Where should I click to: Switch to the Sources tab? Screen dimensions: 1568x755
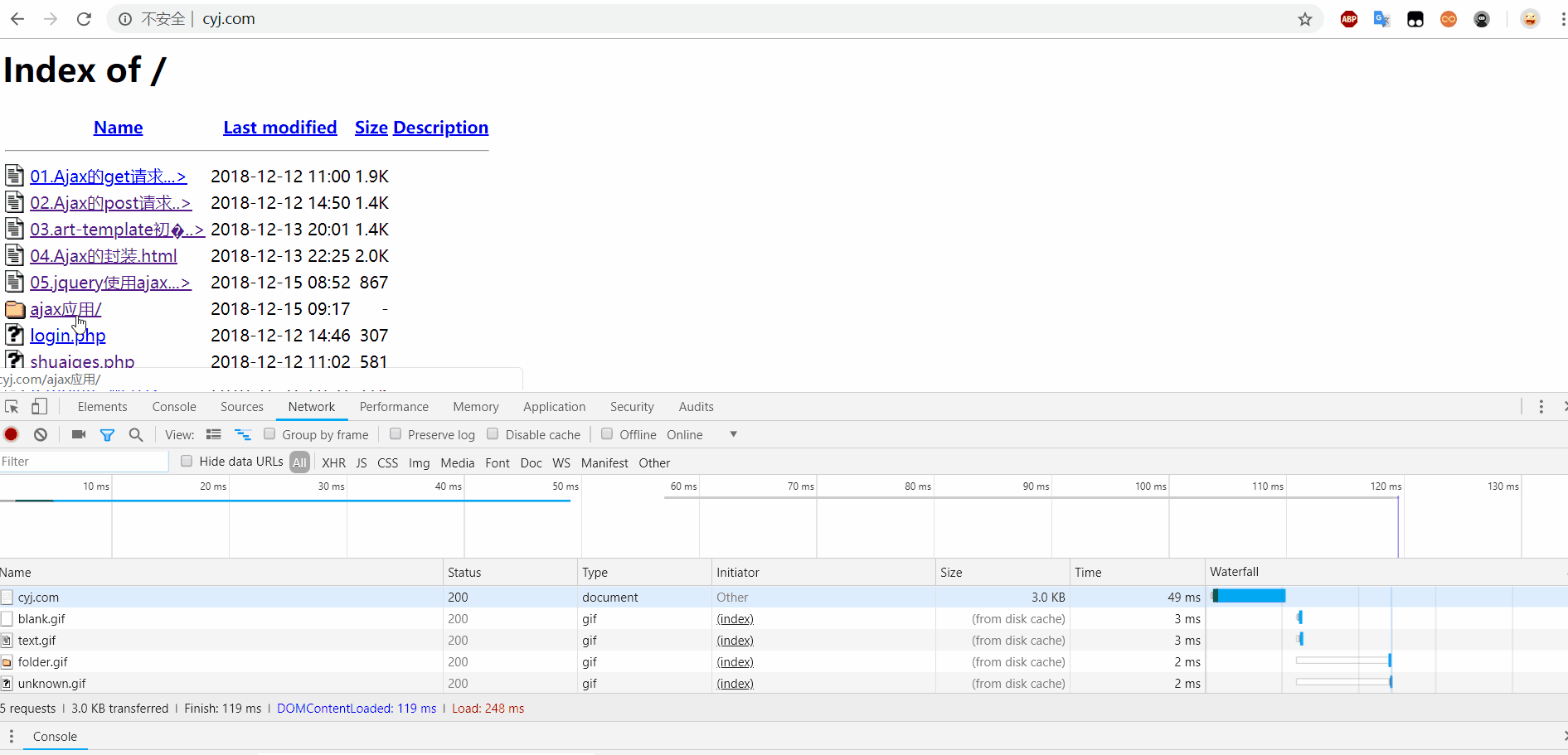pos(241,407)
